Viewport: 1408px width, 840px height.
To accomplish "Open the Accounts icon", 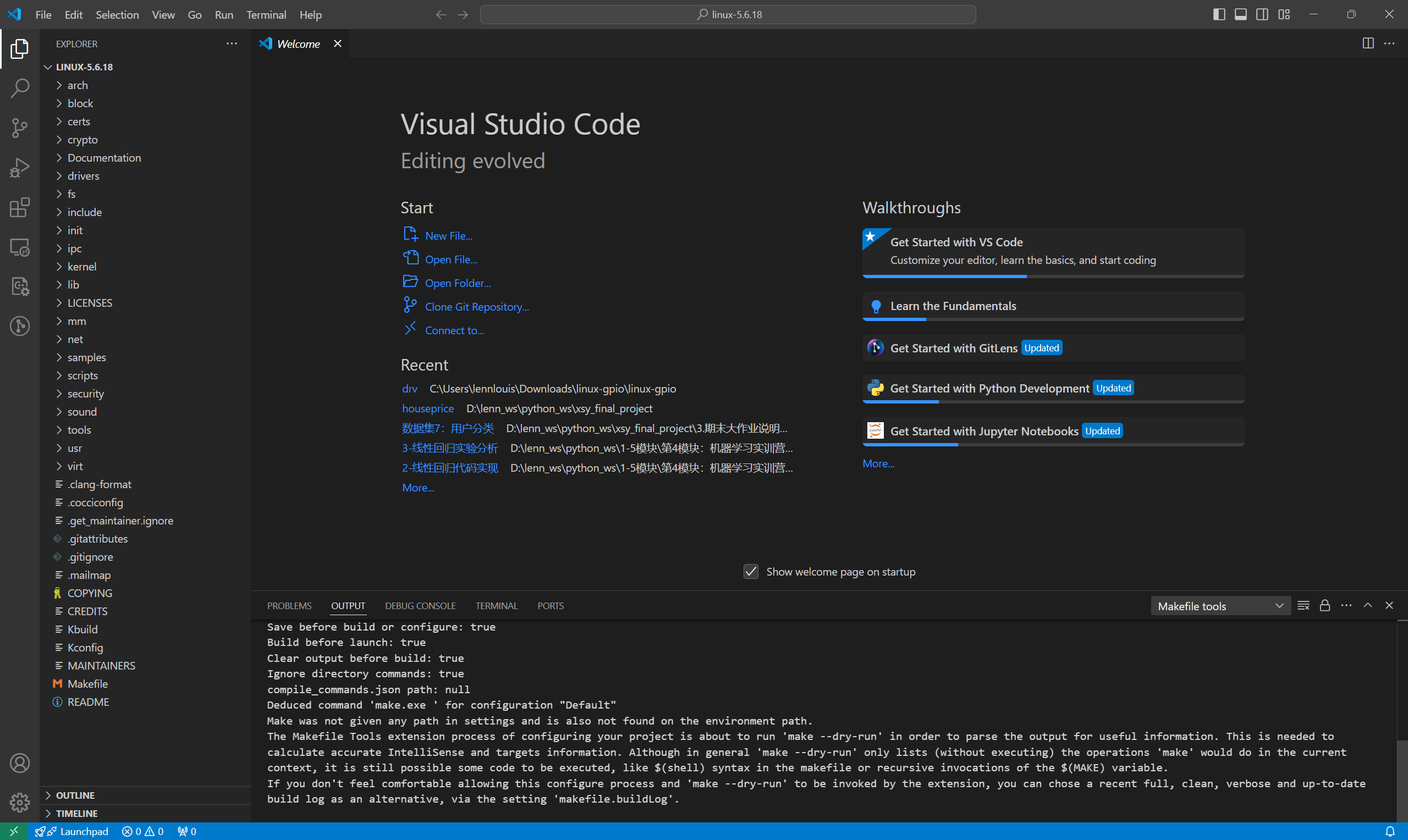I will pyautogui.click(x=20, y=763).
